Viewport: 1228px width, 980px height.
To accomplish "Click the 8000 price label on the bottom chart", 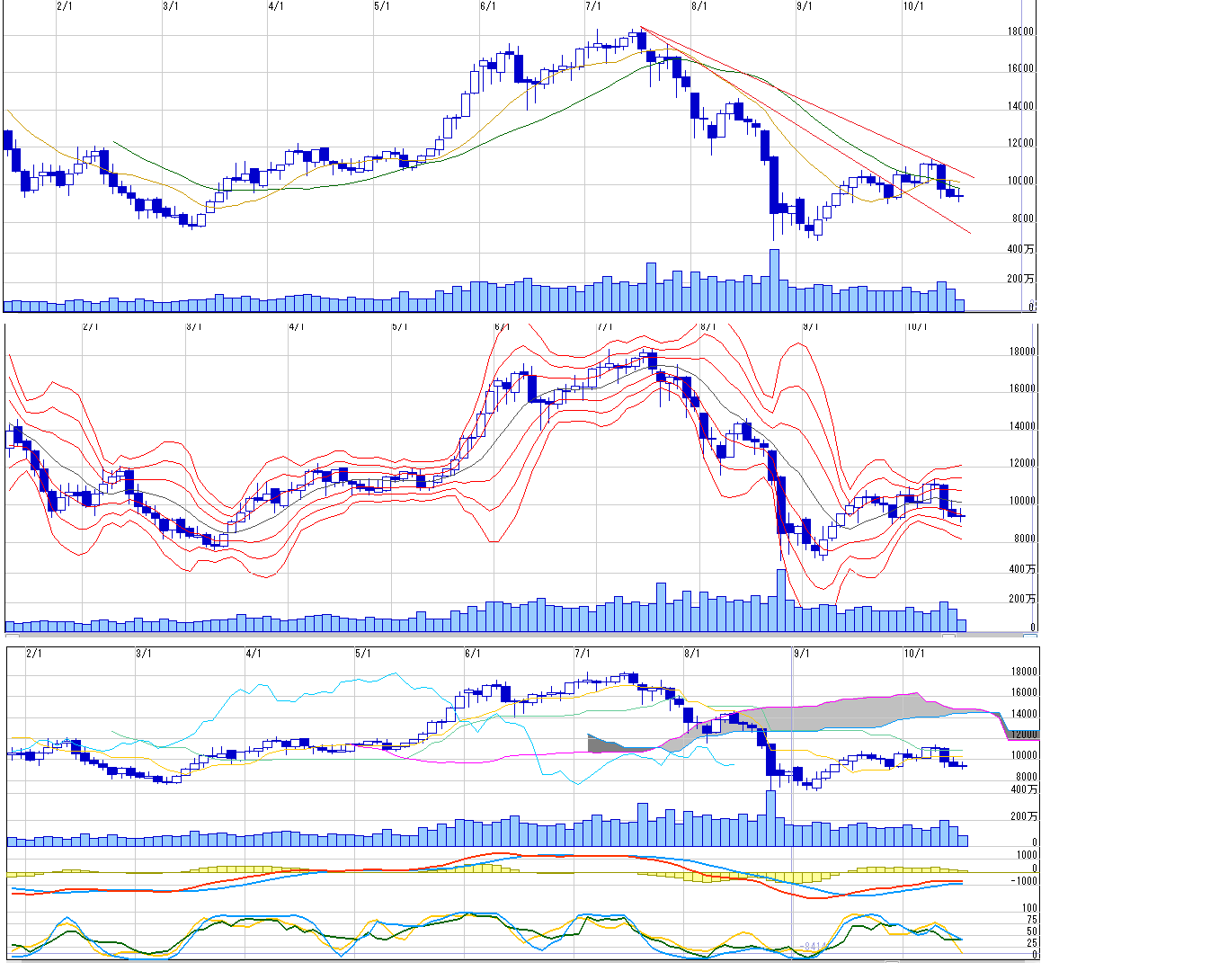I will pos(1026,777).
